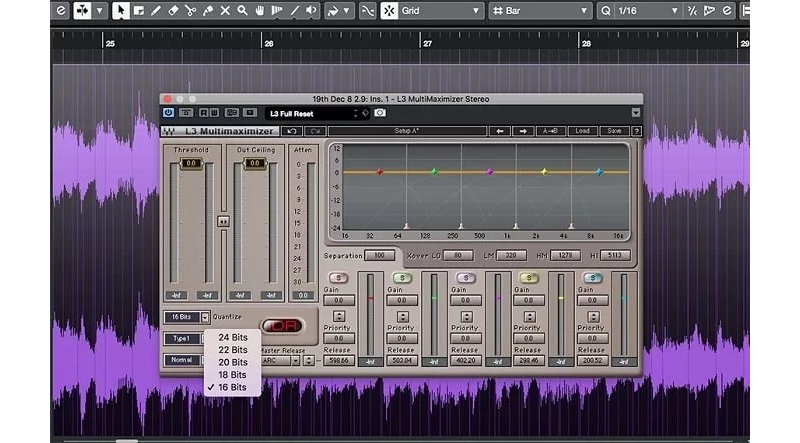Screen dimensions: 800x443
Task: Take plugin snapshot with camera icon
Action: click(x=380, y=113)
